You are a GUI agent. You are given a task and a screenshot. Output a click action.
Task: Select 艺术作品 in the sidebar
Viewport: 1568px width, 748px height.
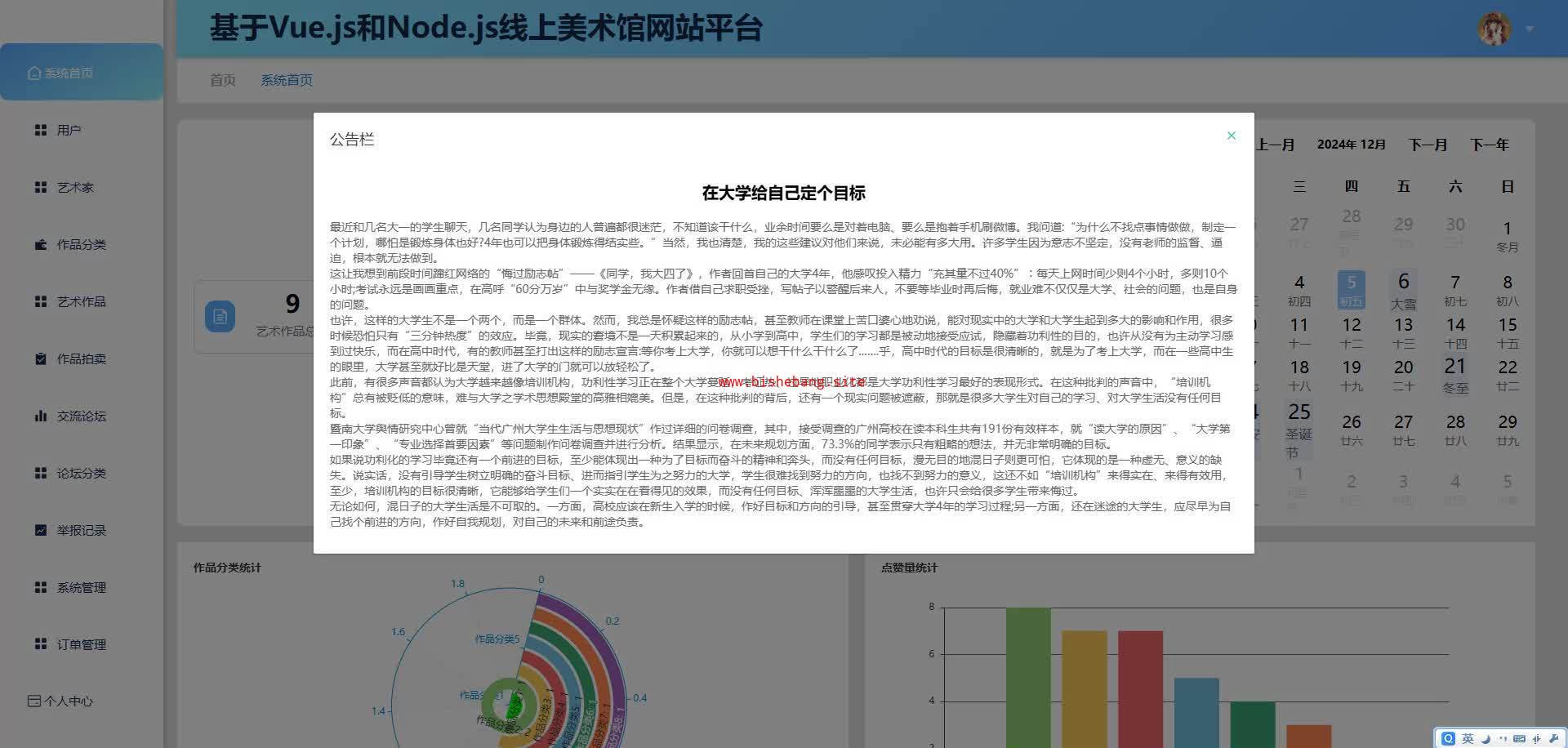(x=82, y=301)
